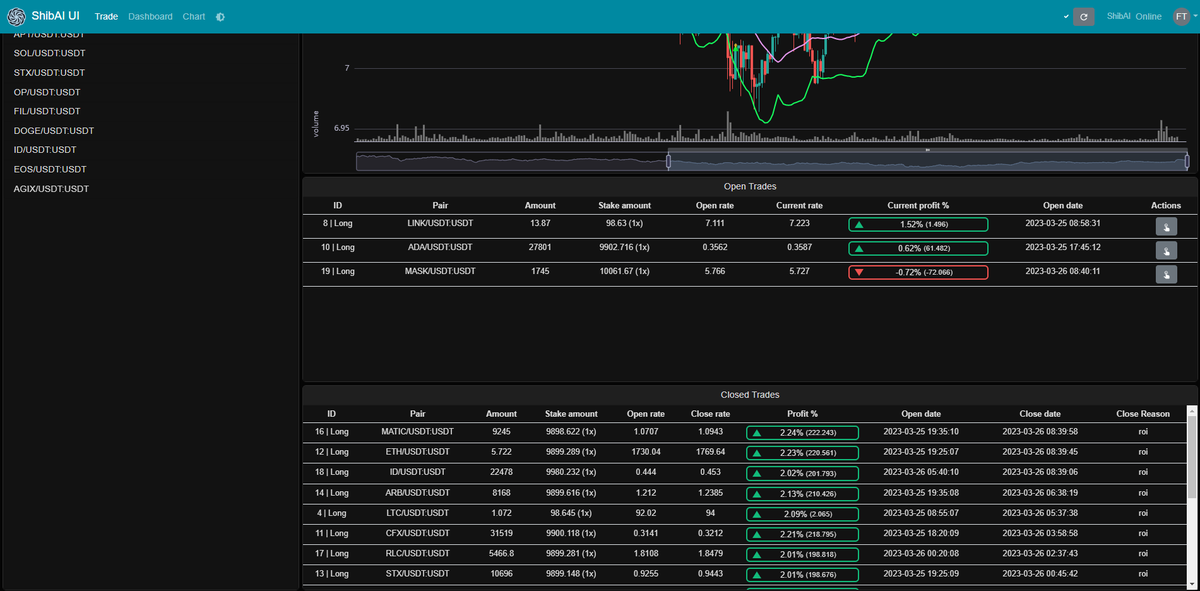Click MATIC/USDT:USDT in closed trades
The image size is (1200, 591).
(x=417, y=432)
